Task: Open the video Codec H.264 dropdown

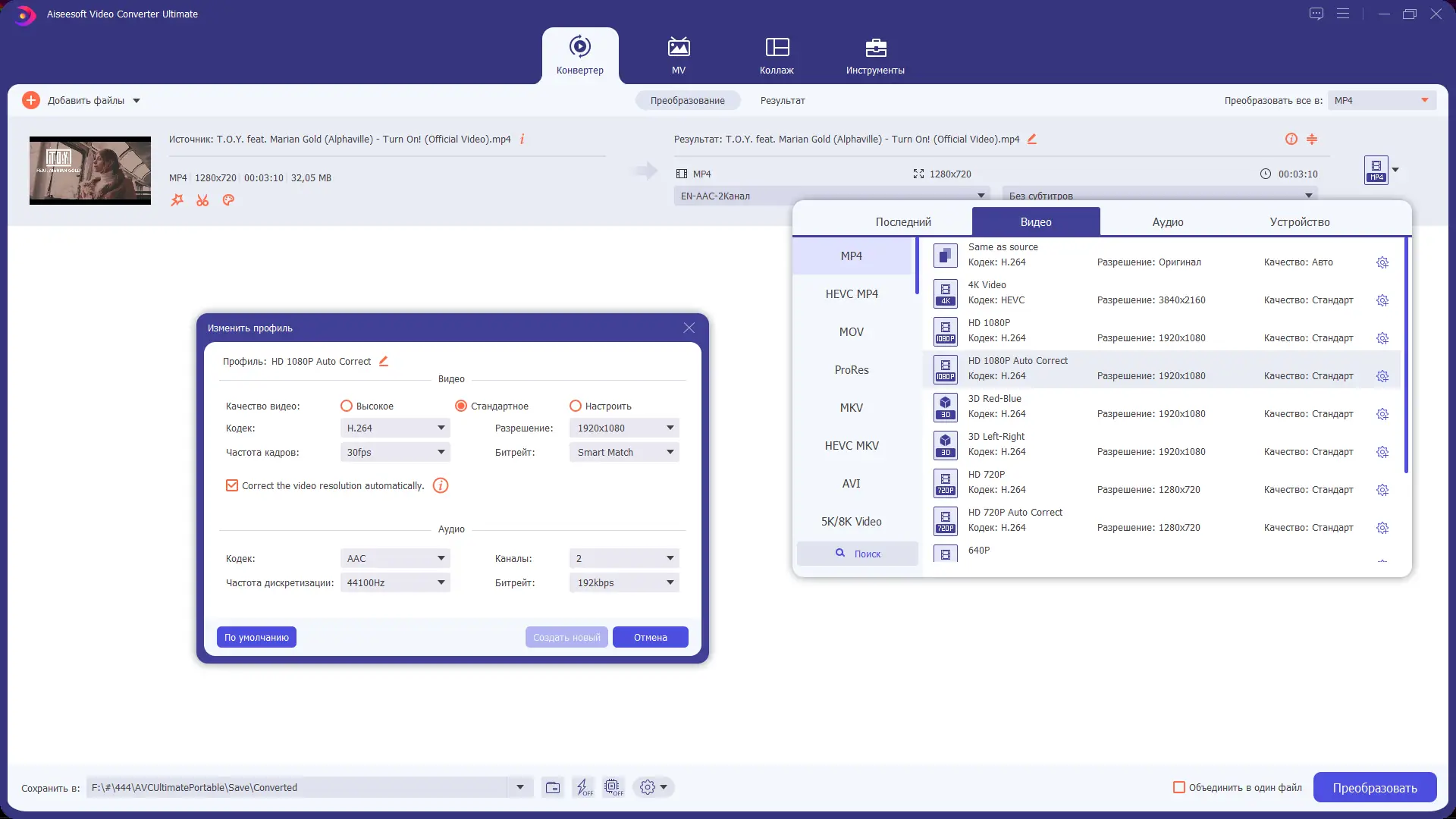Action: coord(395,428)
